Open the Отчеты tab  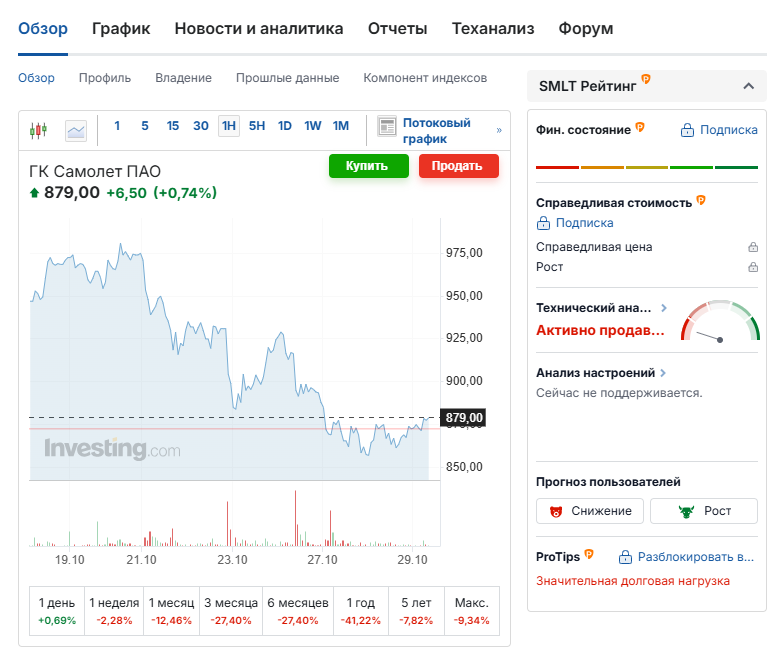(397, 29)
